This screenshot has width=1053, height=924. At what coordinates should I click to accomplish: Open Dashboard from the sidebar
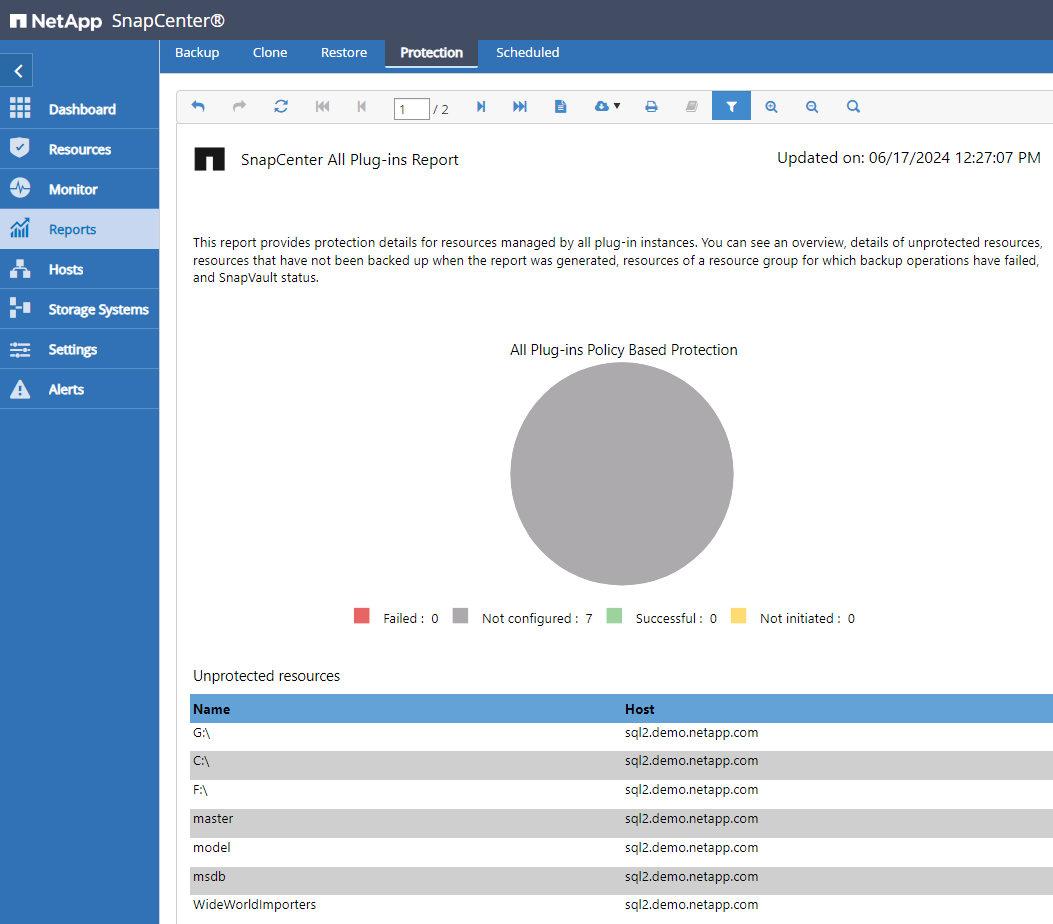coord(81,109)
